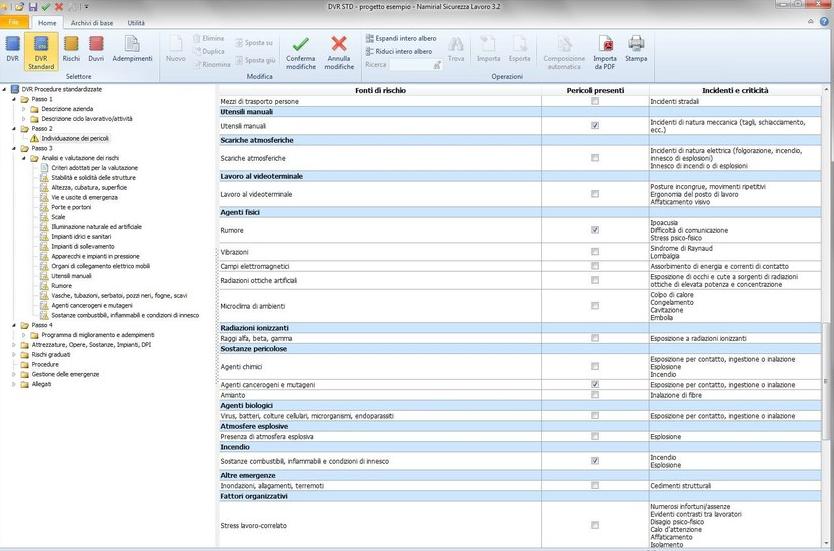Tick the Amianto hazard checkbox
Screen dimensions: 834x551
pyautogui.click(x=595, y=395)
